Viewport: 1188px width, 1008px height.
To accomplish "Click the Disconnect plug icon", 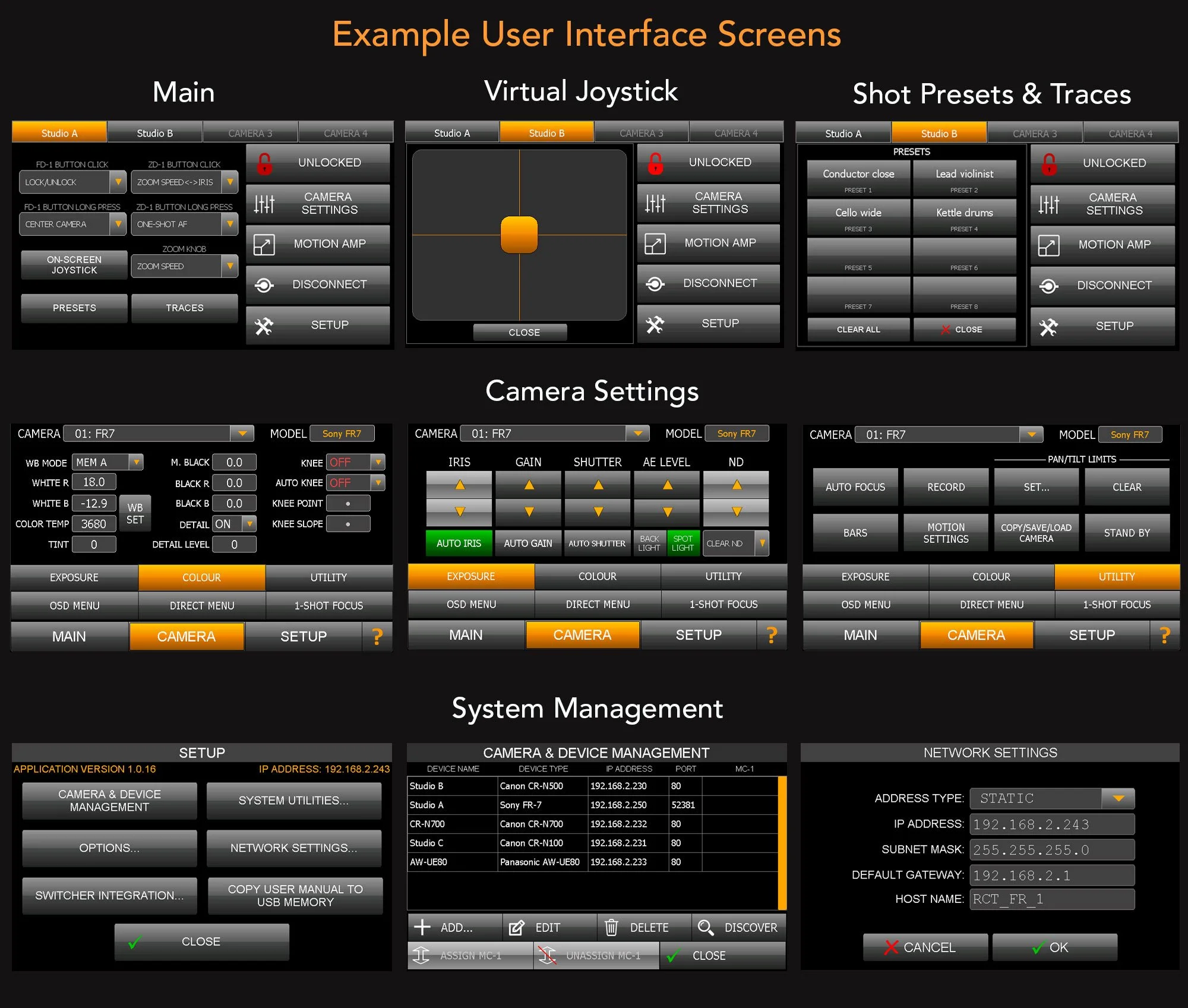I will coord(263,284).
